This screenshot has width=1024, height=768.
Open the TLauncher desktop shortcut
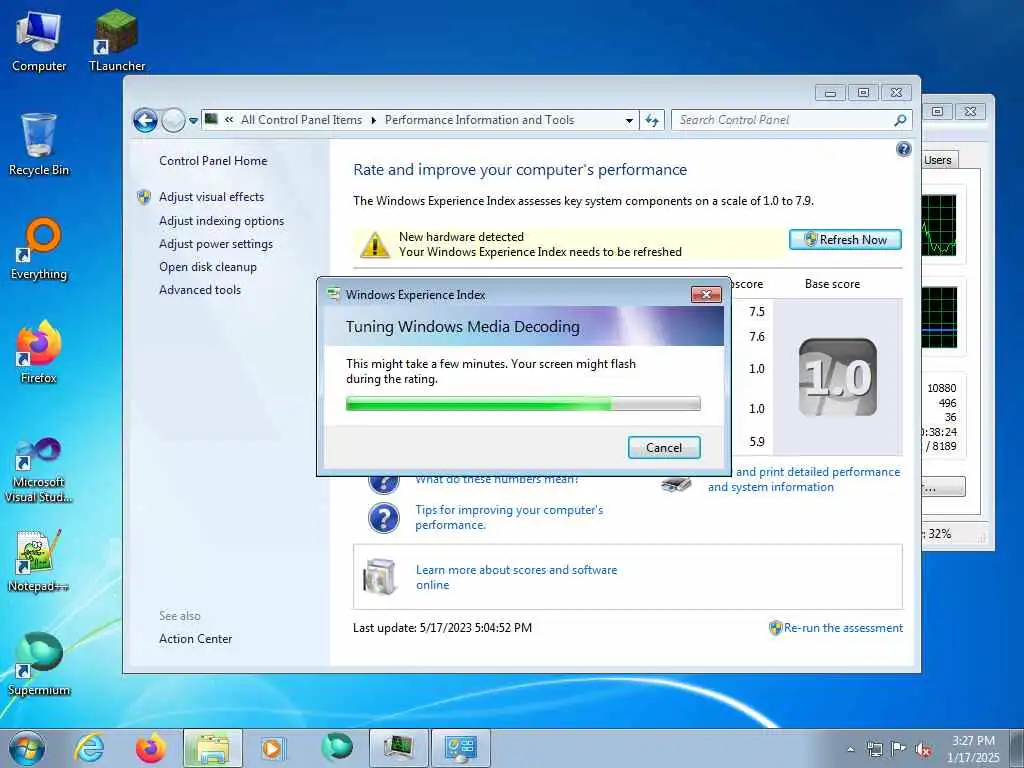[116, 40]
